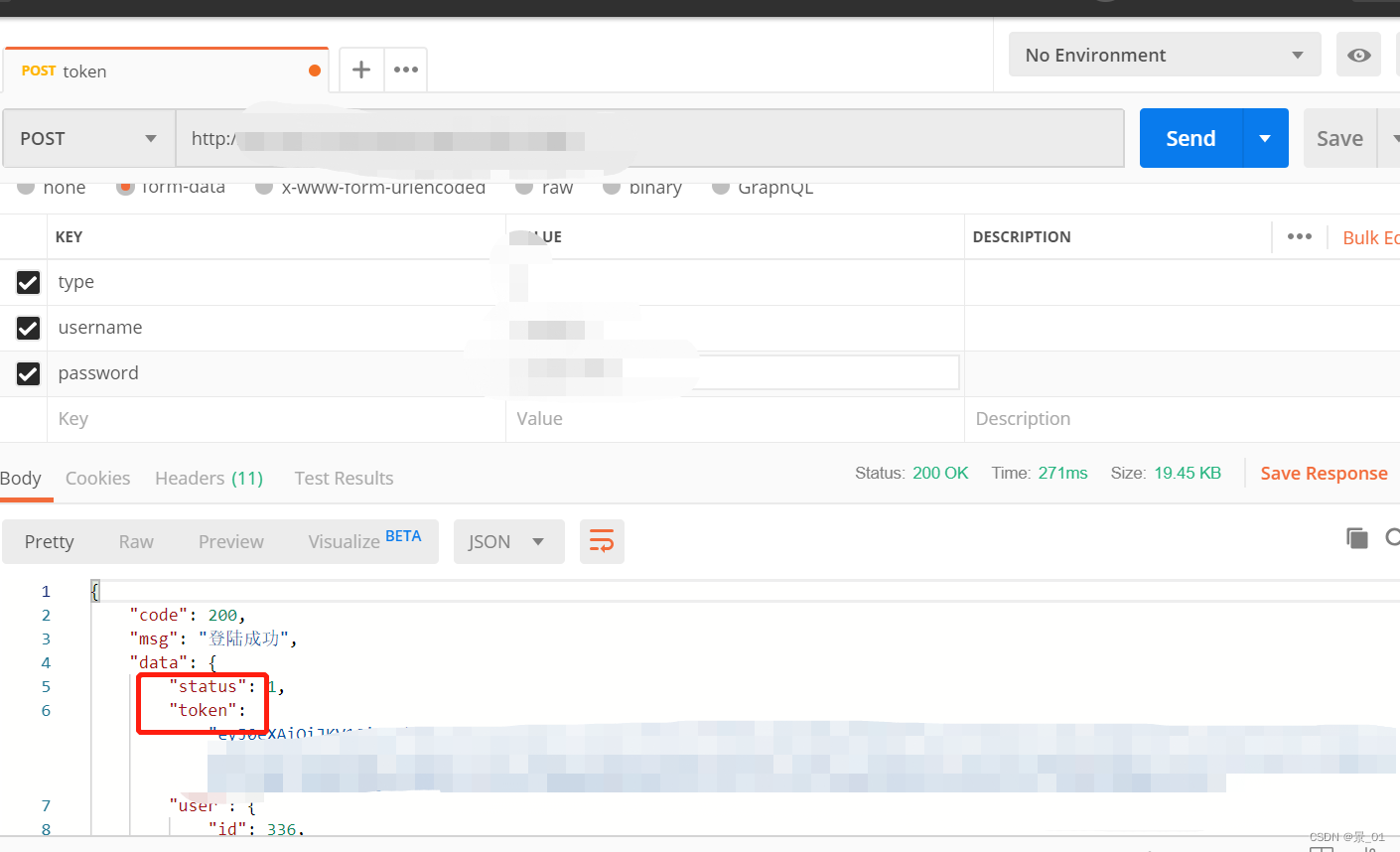Open the response Cookies tab
The height and width of the screenshot is (852, 1400).
[97, 478]
